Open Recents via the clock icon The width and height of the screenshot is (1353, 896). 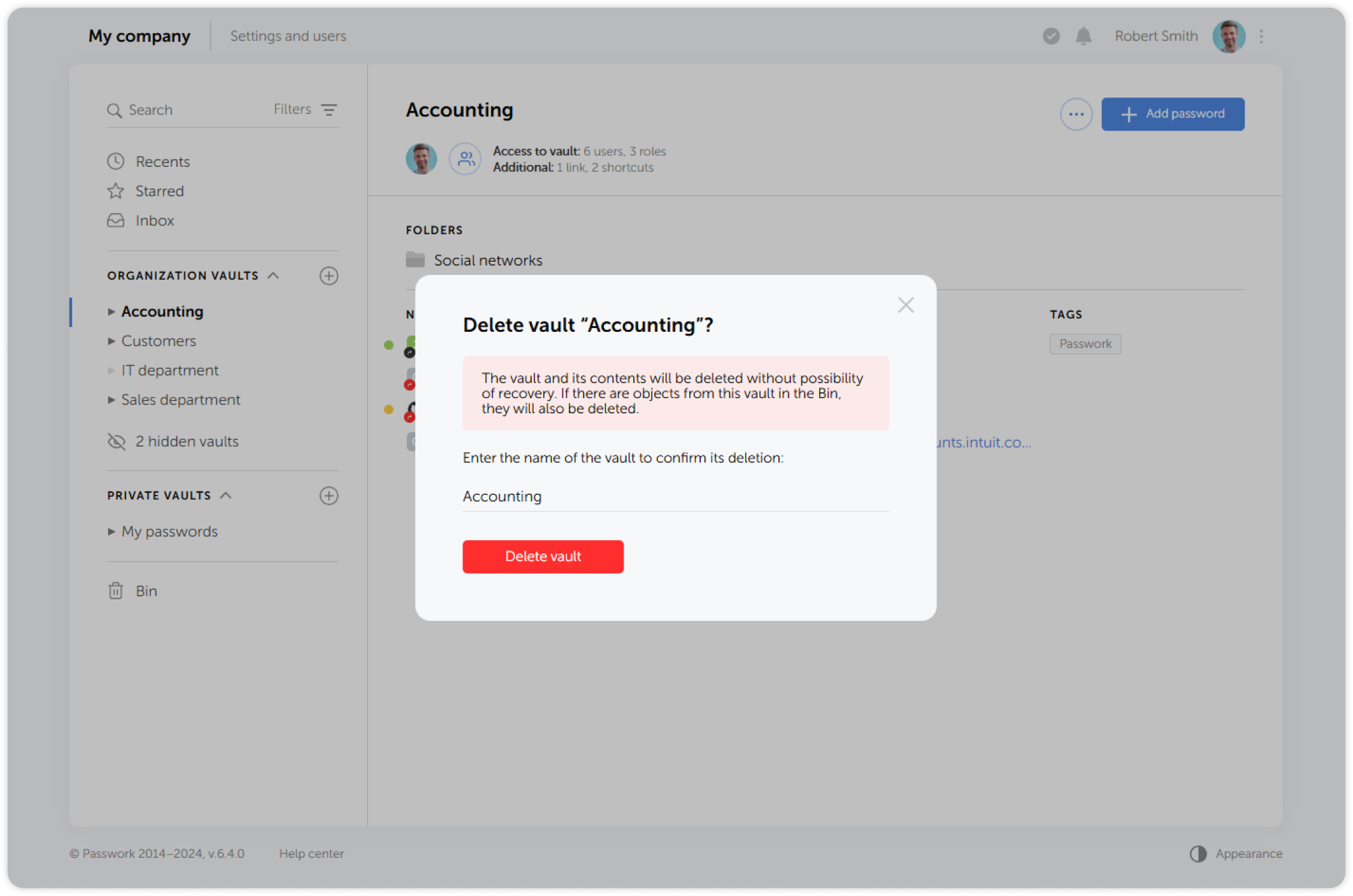point(115,161)
